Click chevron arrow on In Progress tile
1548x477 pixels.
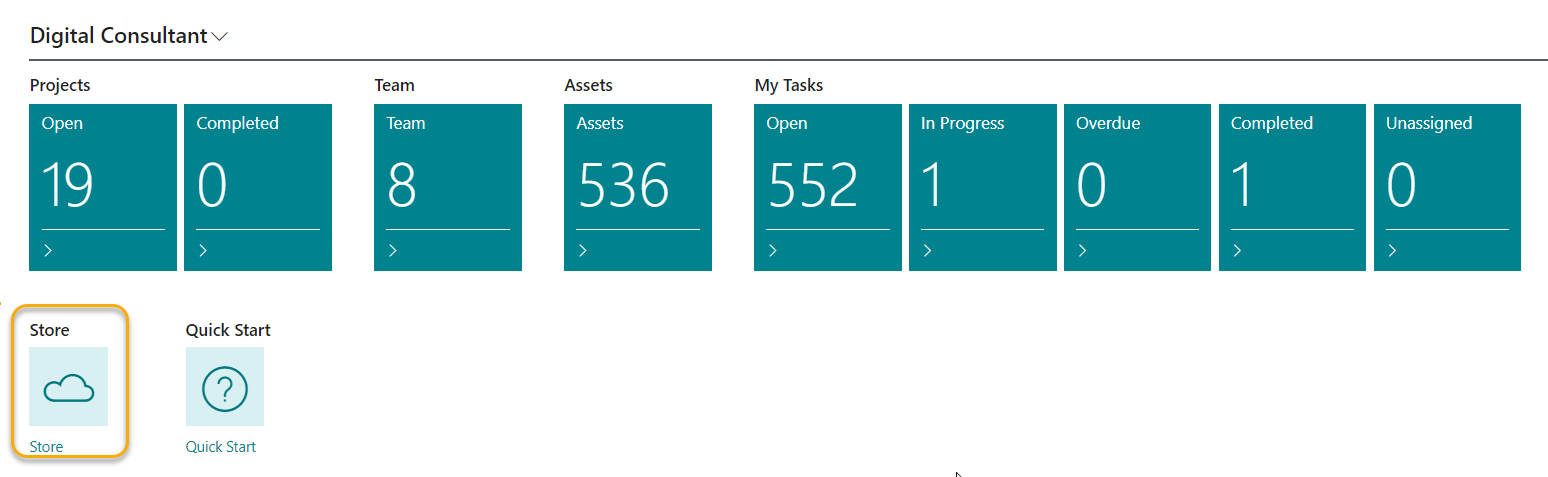927,251
